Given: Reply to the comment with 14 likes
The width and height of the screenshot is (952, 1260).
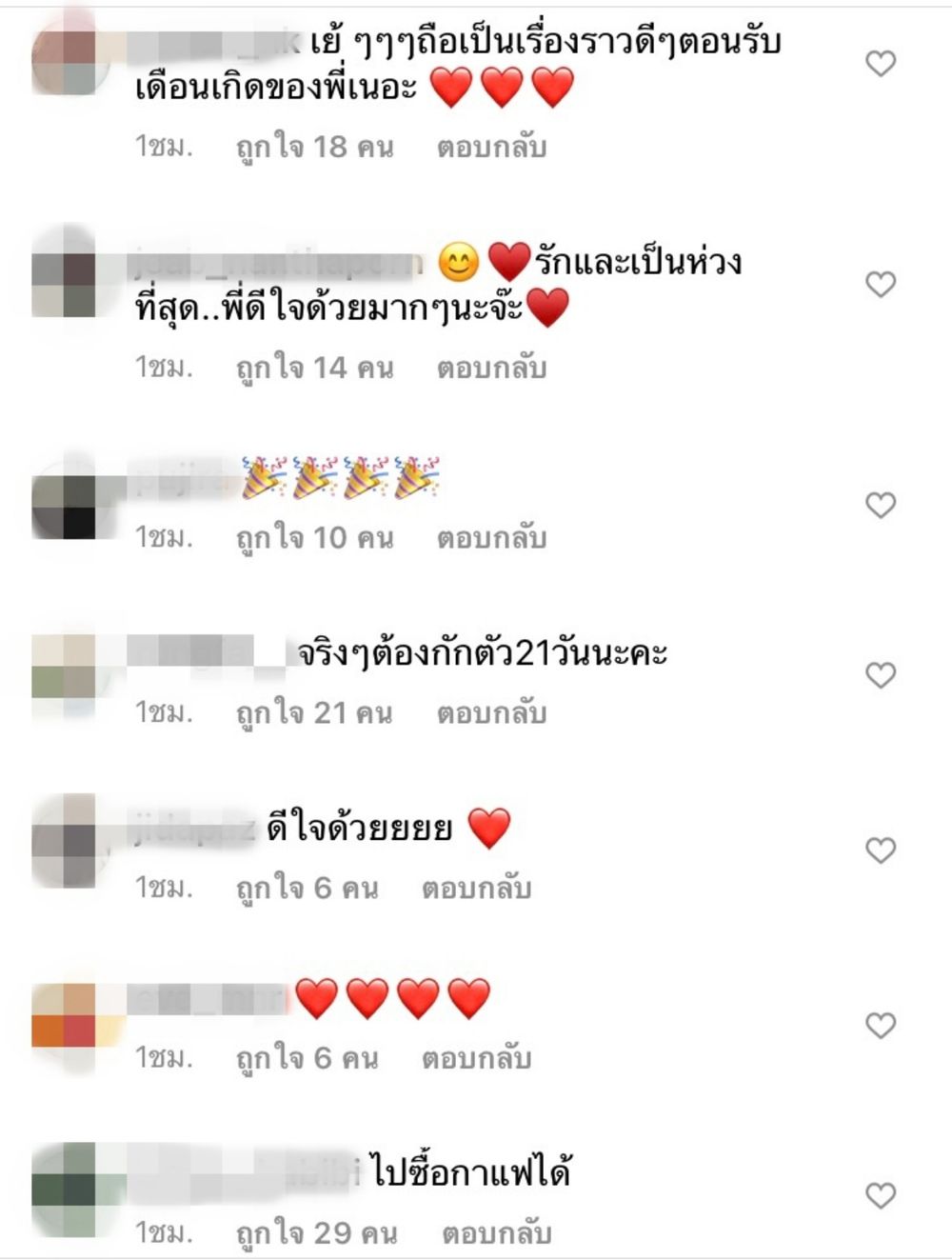Looking at the screenshot, I should point(492,368).
